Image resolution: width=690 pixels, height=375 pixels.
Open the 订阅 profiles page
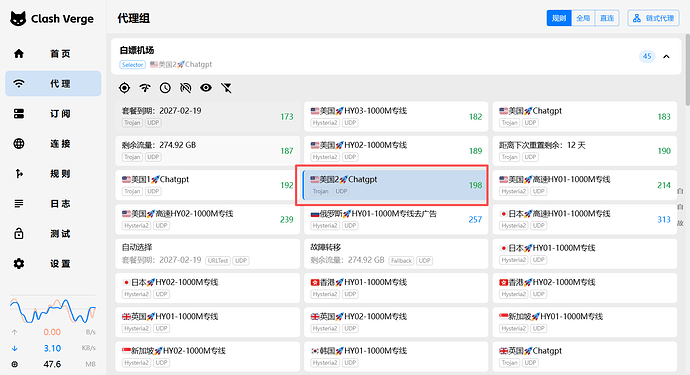(53, 114)
